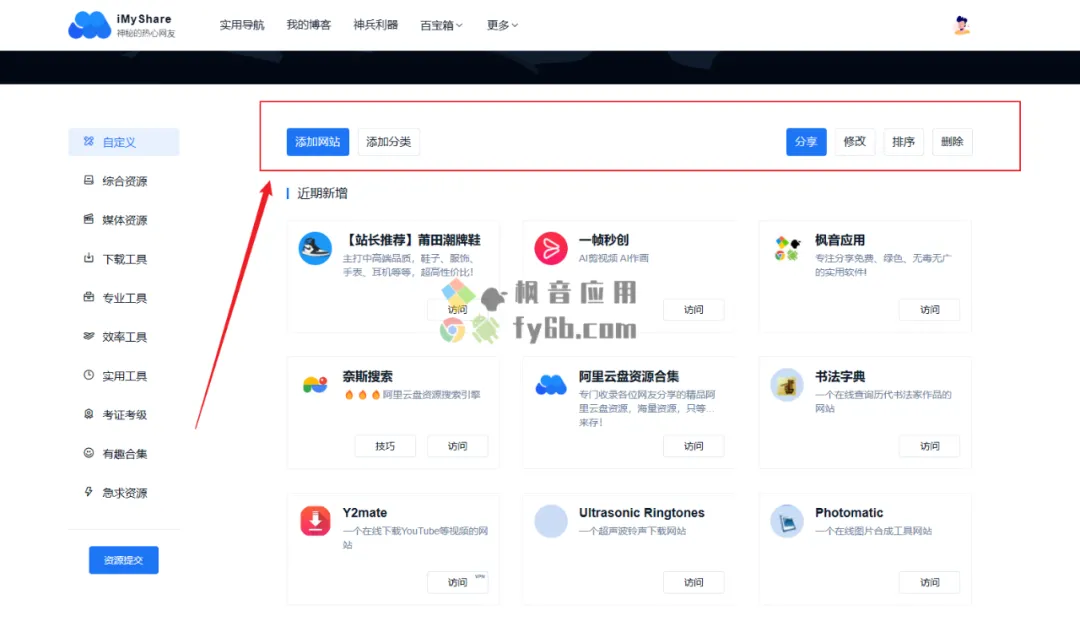Viewport: 1080px width, 621px height.
Task: Click the 枫音应用 card icon
Action: click(x=787, y=248)
